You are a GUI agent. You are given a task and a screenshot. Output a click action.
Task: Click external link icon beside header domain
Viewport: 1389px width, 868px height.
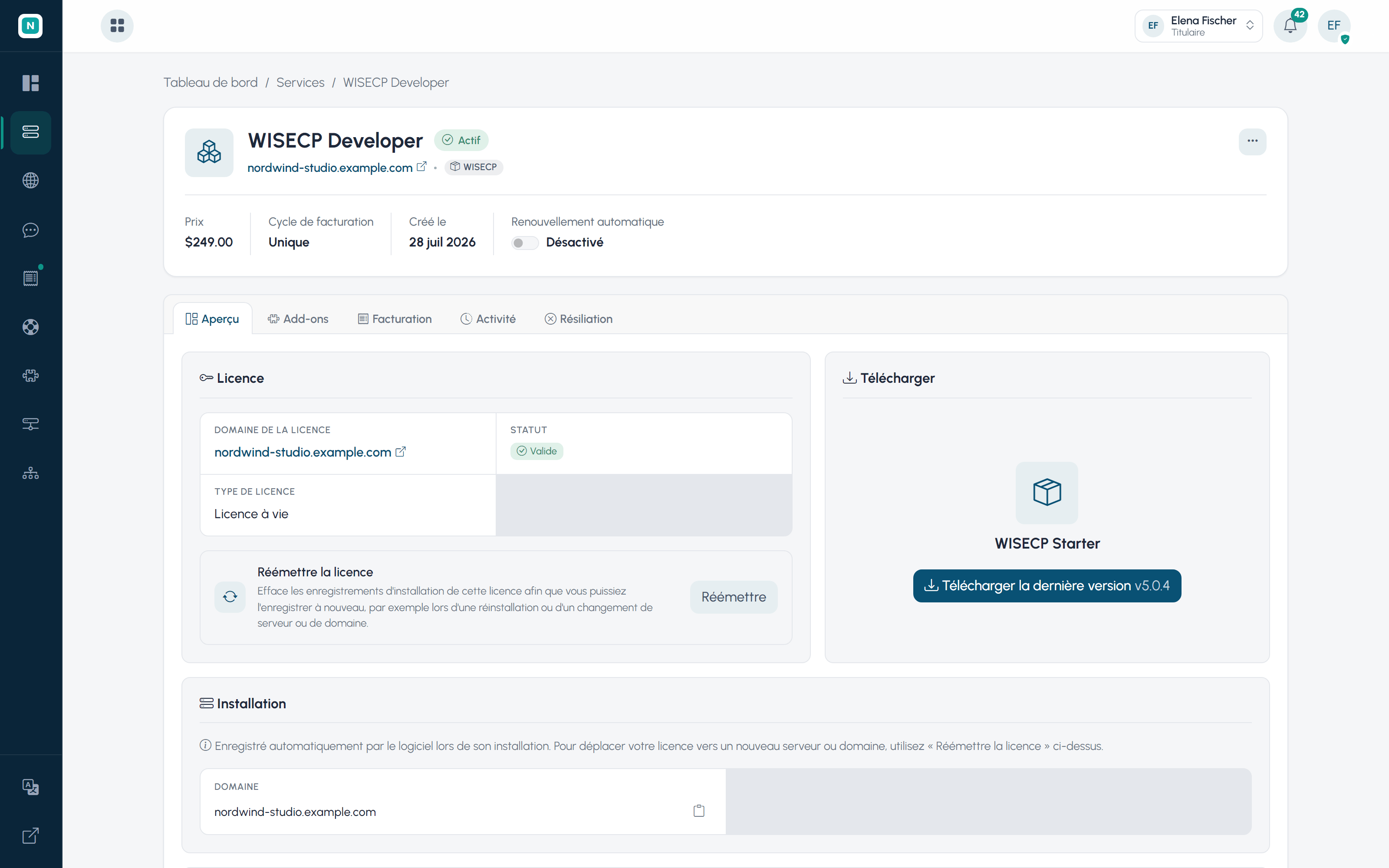pyautogui.click(x=422, y=167)
